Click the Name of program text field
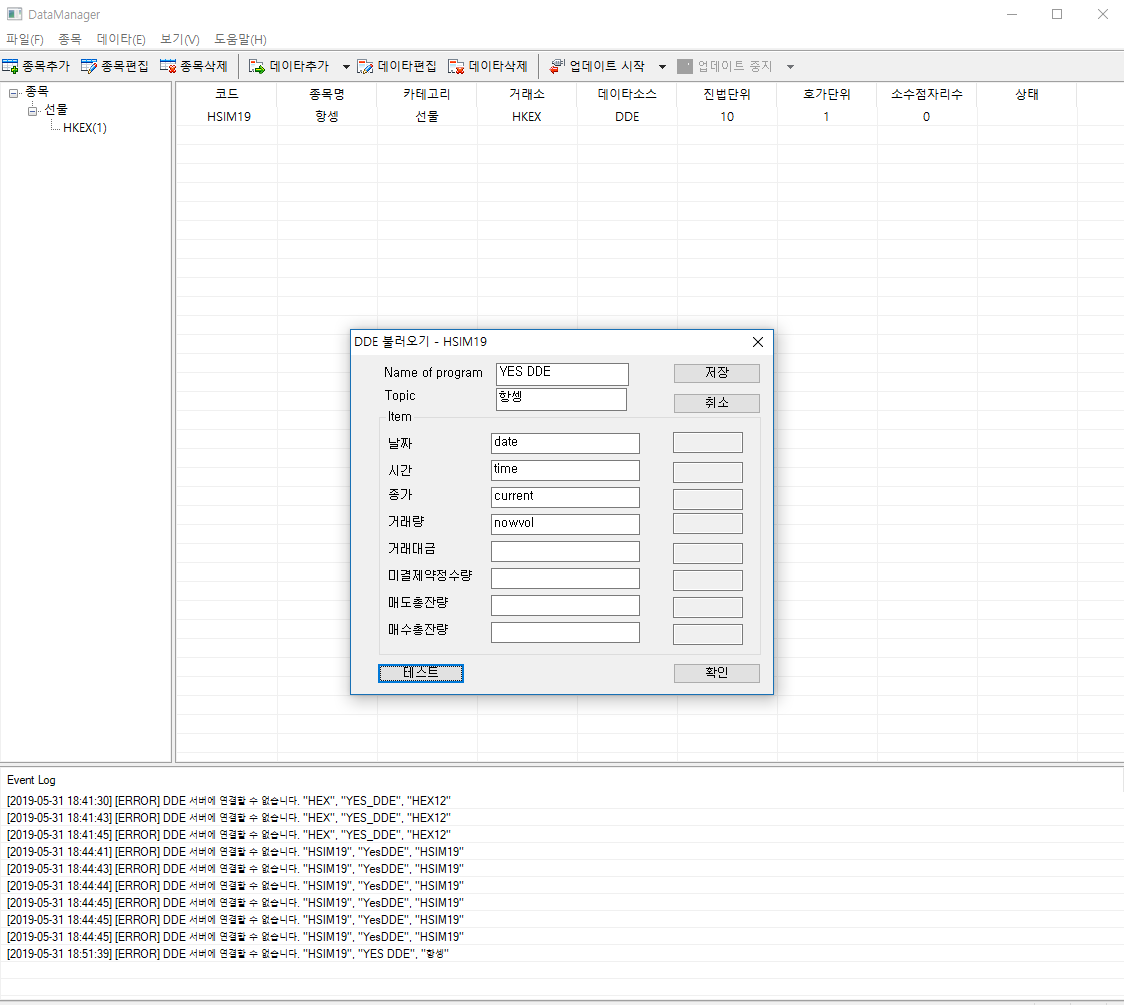 (562, 373)
